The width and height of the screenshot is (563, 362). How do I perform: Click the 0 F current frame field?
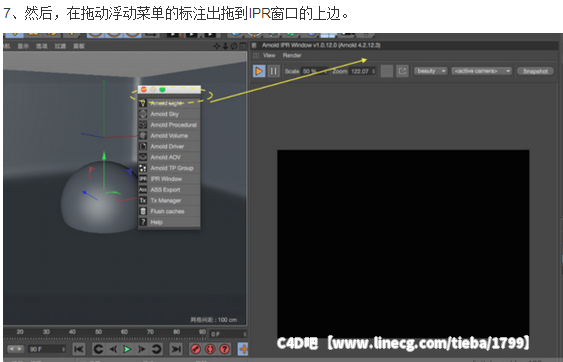pos(228,334)
